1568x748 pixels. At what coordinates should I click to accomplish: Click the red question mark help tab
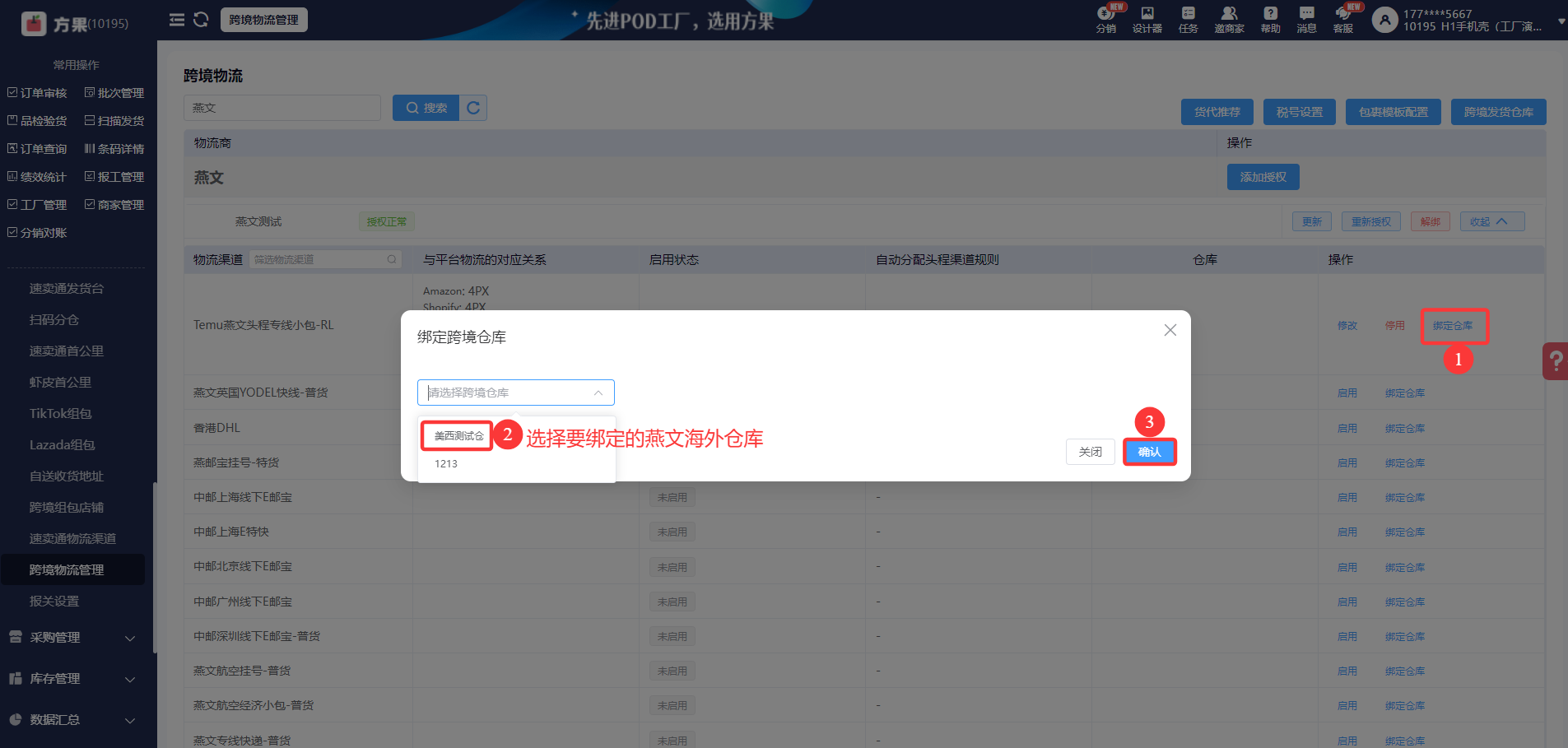(1556, 360)
